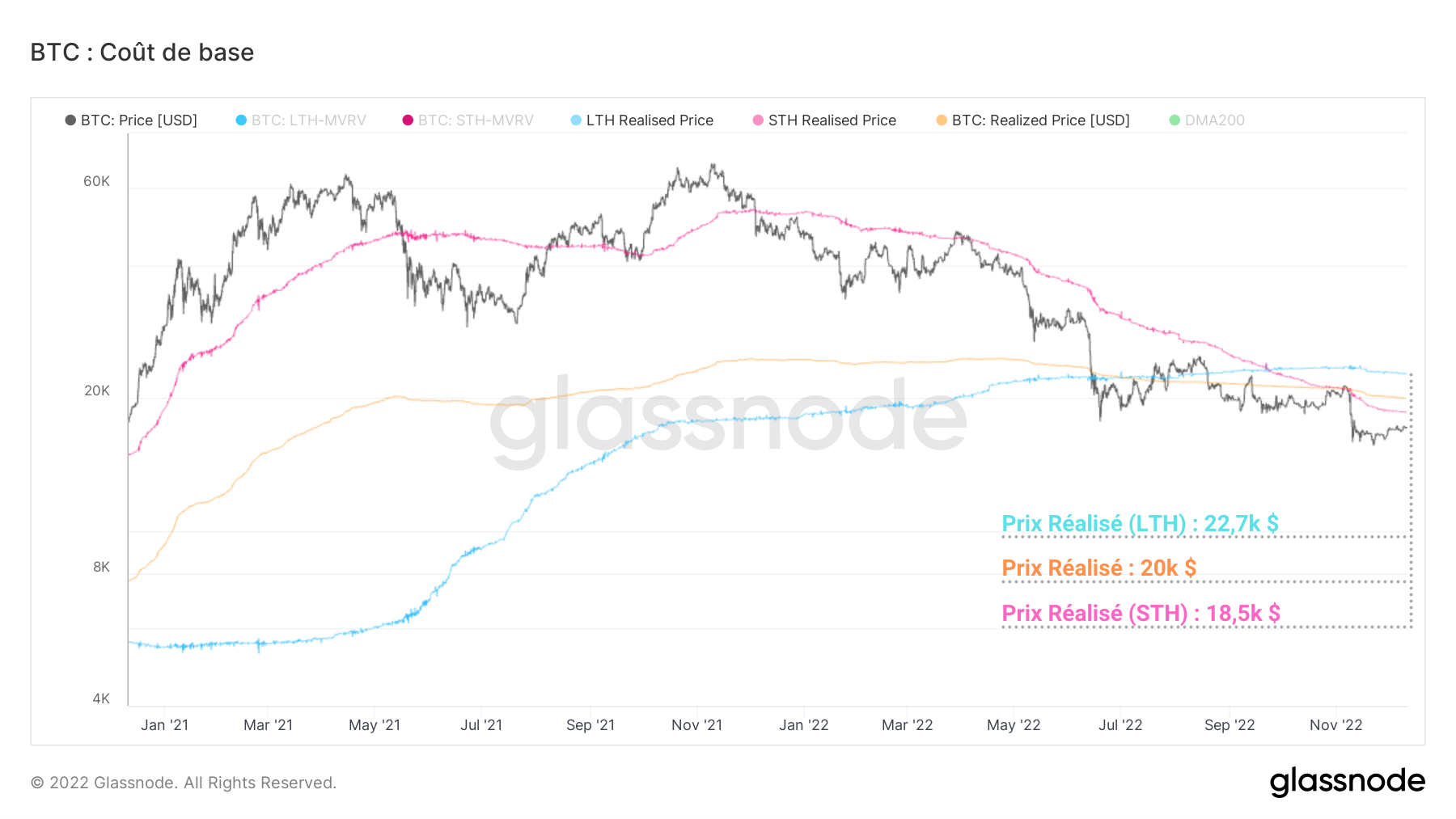The width and height of the screenshot is (1456, 819).
Task: Hide the LTH Realised Price series
Action: (x=650, y=120)
